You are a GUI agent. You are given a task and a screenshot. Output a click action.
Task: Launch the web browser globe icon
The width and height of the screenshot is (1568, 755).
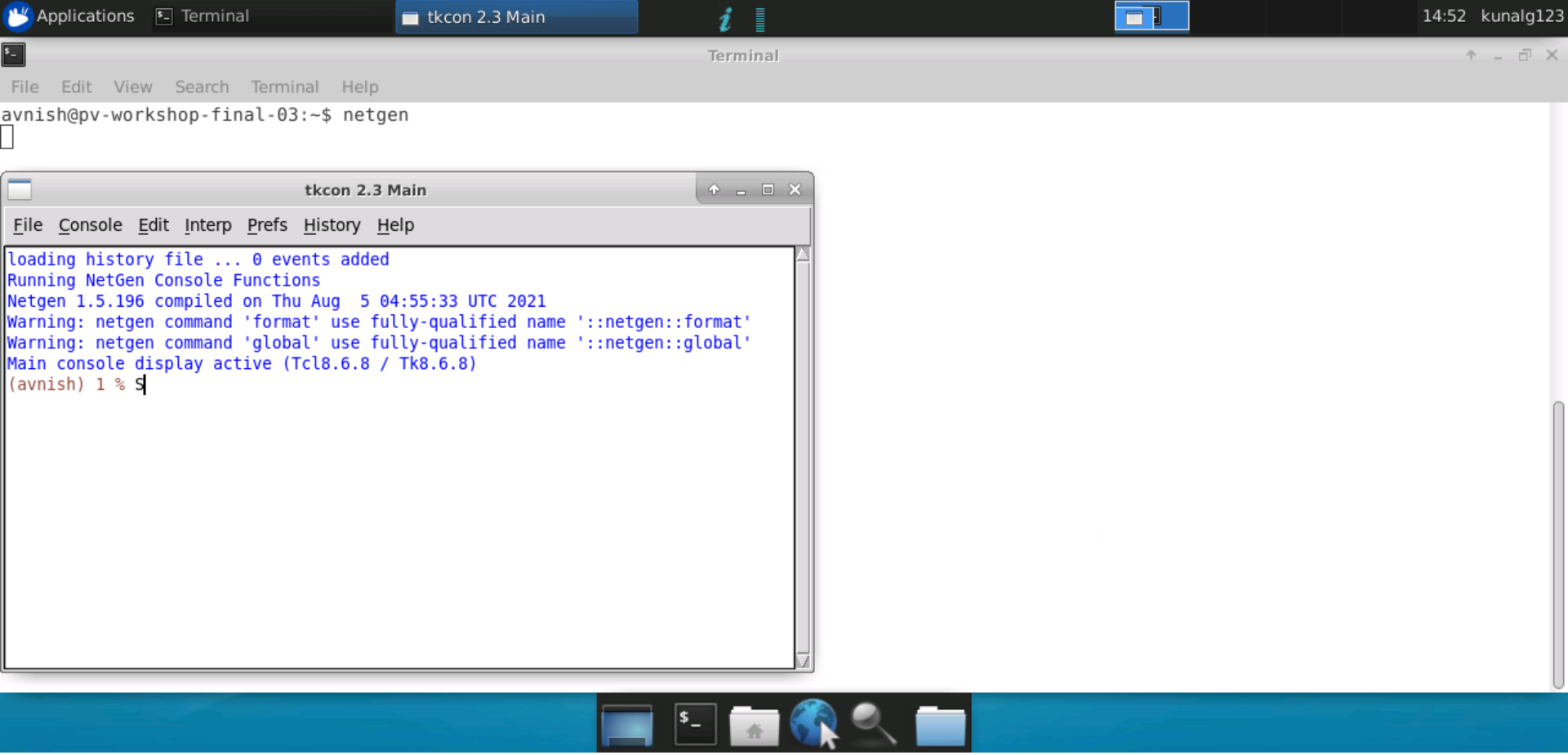click(x=813, y=723)
